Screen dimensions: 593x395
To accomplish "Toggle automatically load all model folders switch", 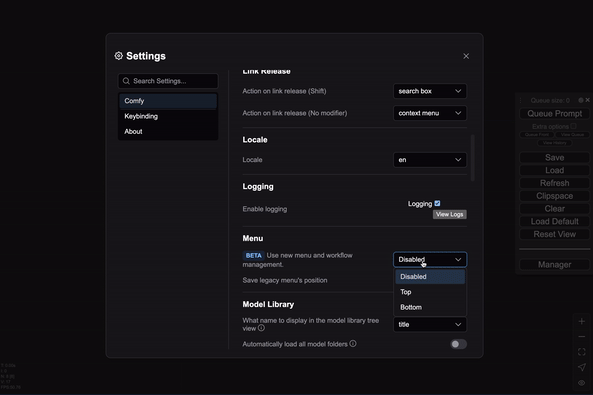I will click(x=458, y=344).
